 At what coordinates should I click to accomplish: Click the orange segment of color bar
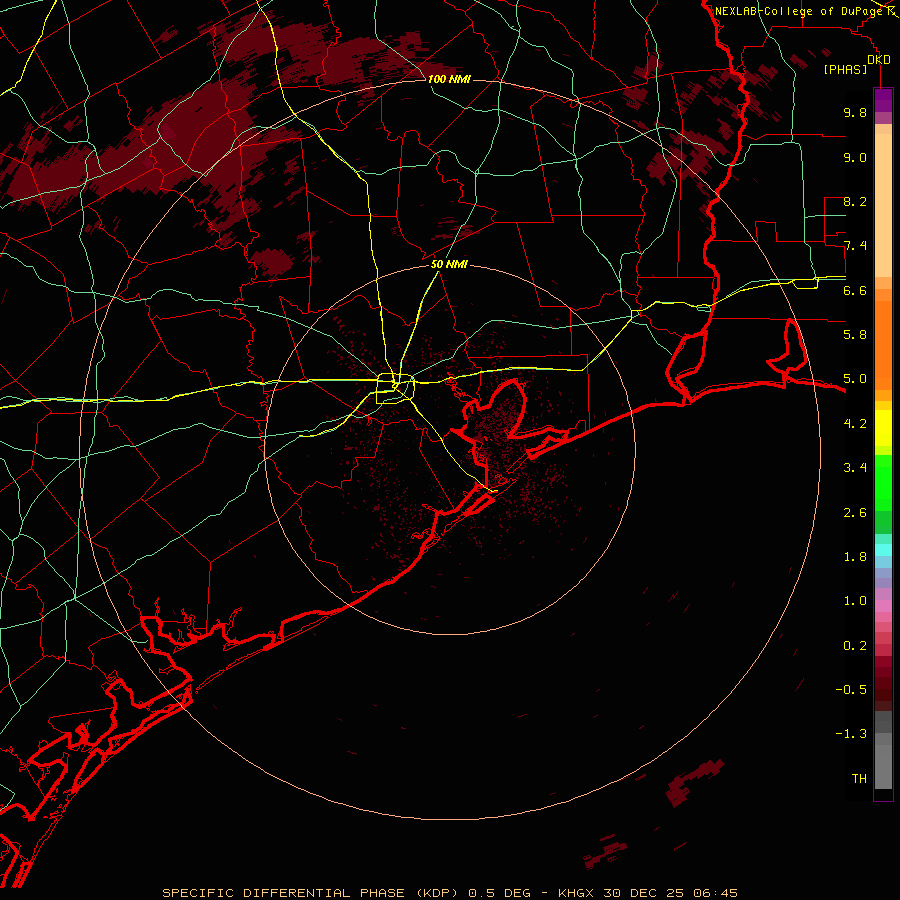(x=883, y=344)
